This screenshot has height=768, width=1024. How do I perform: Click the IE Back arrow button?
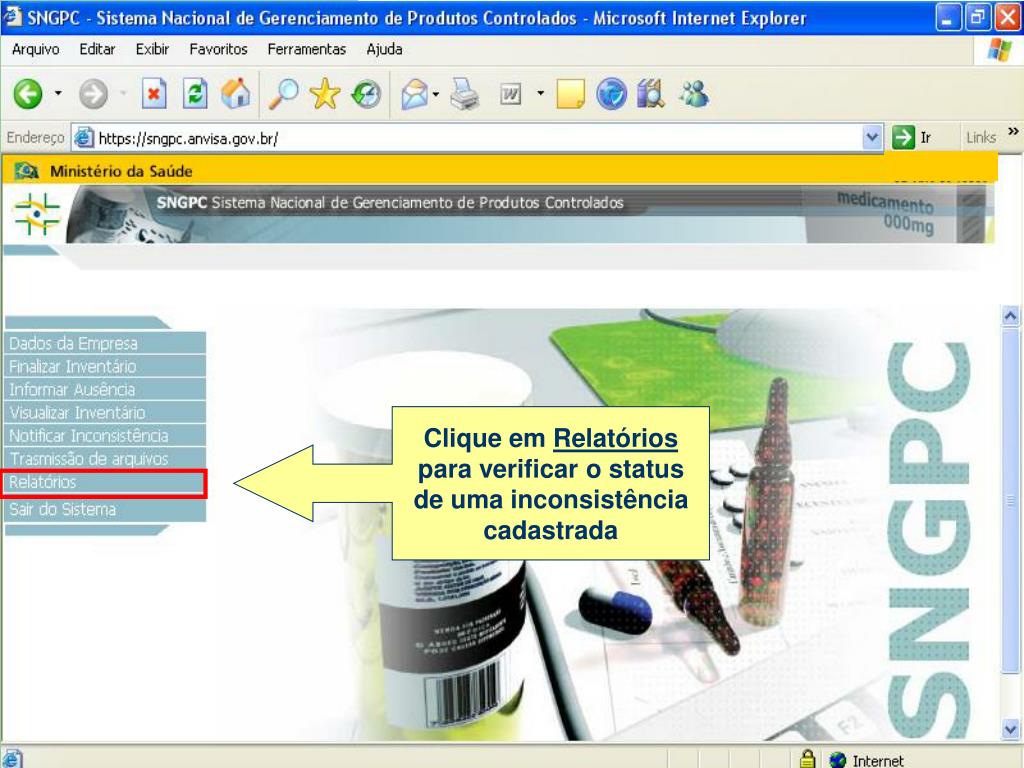[x=28, y=94]
